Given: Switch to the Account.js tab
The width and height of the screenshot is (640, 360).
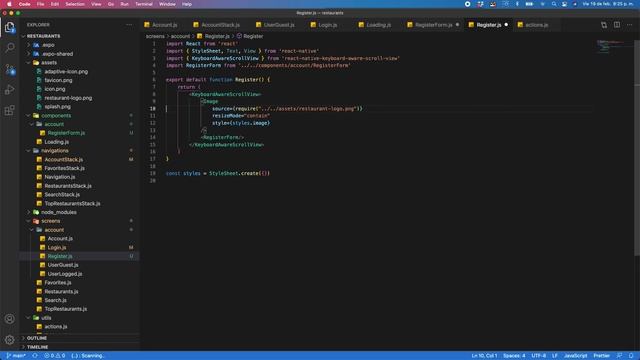Looking at the screenshot, I should point(164,25).
